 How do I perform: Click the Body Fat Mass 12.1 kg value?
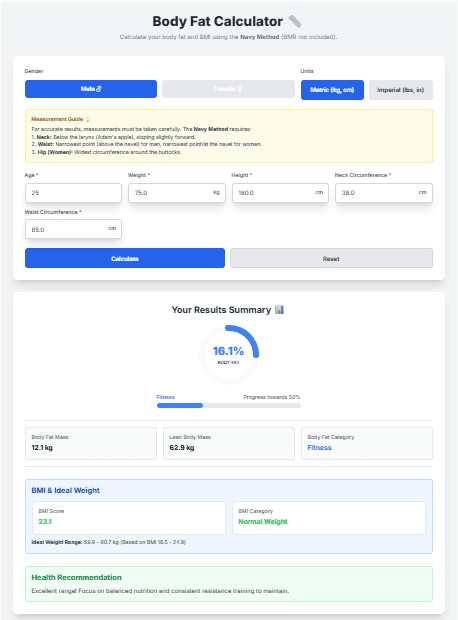tap(42, 448)
